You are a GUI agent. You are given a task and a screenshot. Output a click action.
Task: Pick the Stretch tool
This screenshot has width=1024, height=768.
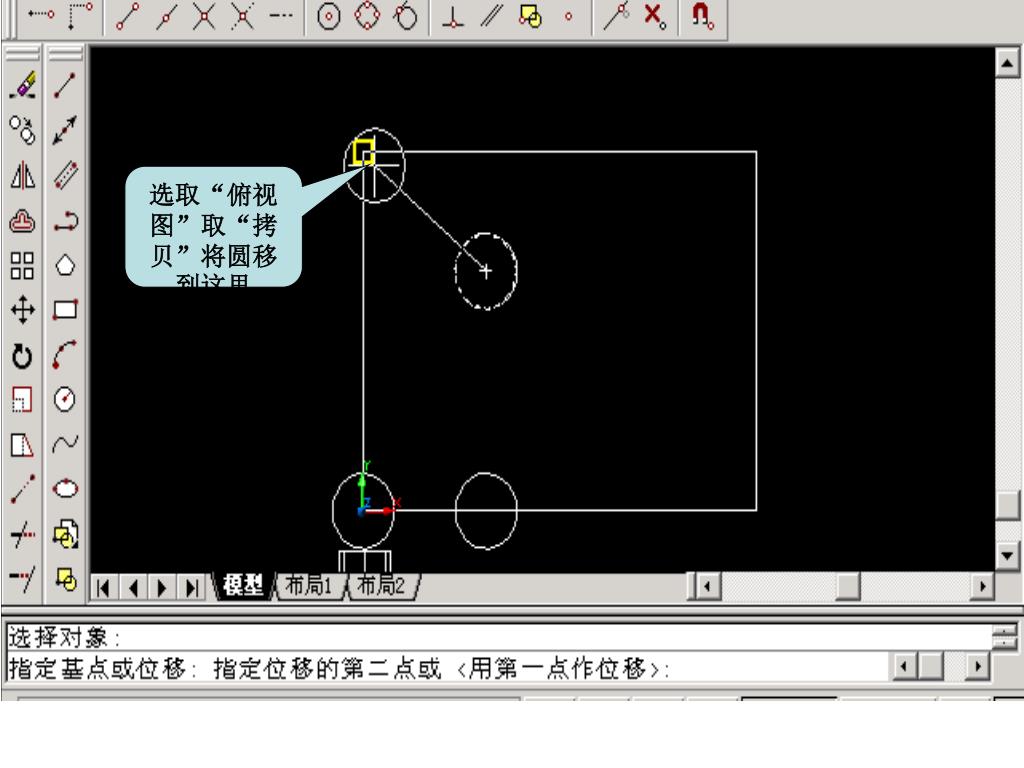pyautogui.click(x=23, y=445)
